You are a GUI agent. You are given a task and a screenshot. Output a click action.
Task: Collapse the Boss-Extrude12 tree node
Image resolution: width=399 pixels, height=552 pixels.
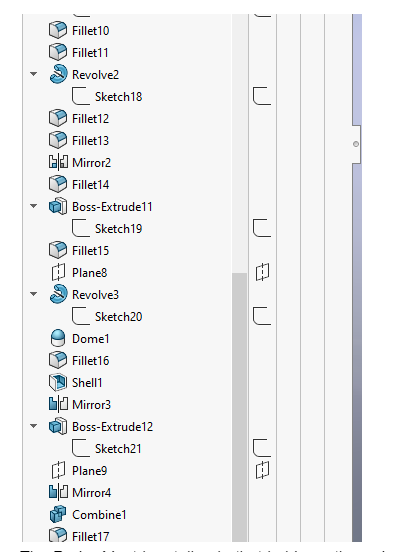[33, 426]
